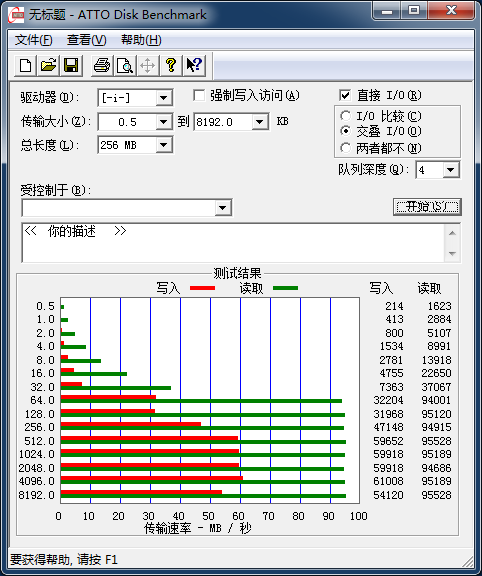Screen dimensions: 482x576
Task: Open a saved benchmark file via folder icon
Action: click(x=48, y=65)
